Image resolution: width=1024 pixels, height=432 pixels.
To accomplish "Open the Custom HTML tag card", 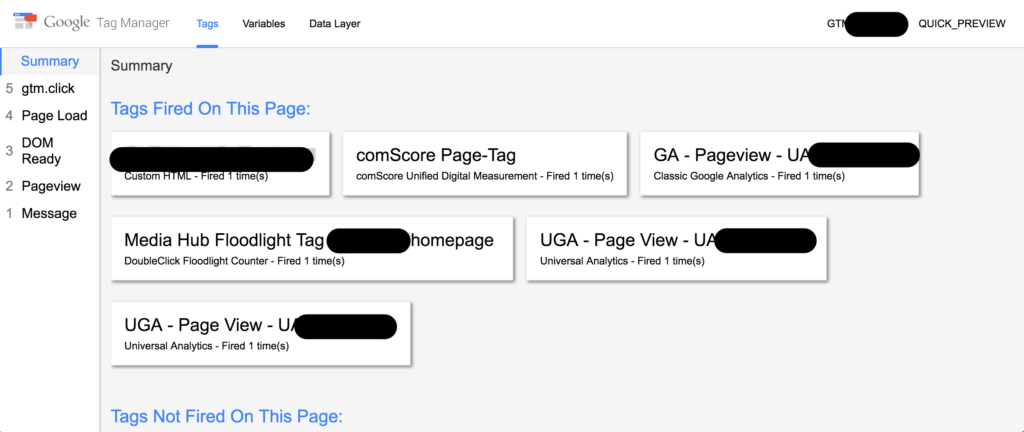I will pyautogui.click(x=220, y=163).
